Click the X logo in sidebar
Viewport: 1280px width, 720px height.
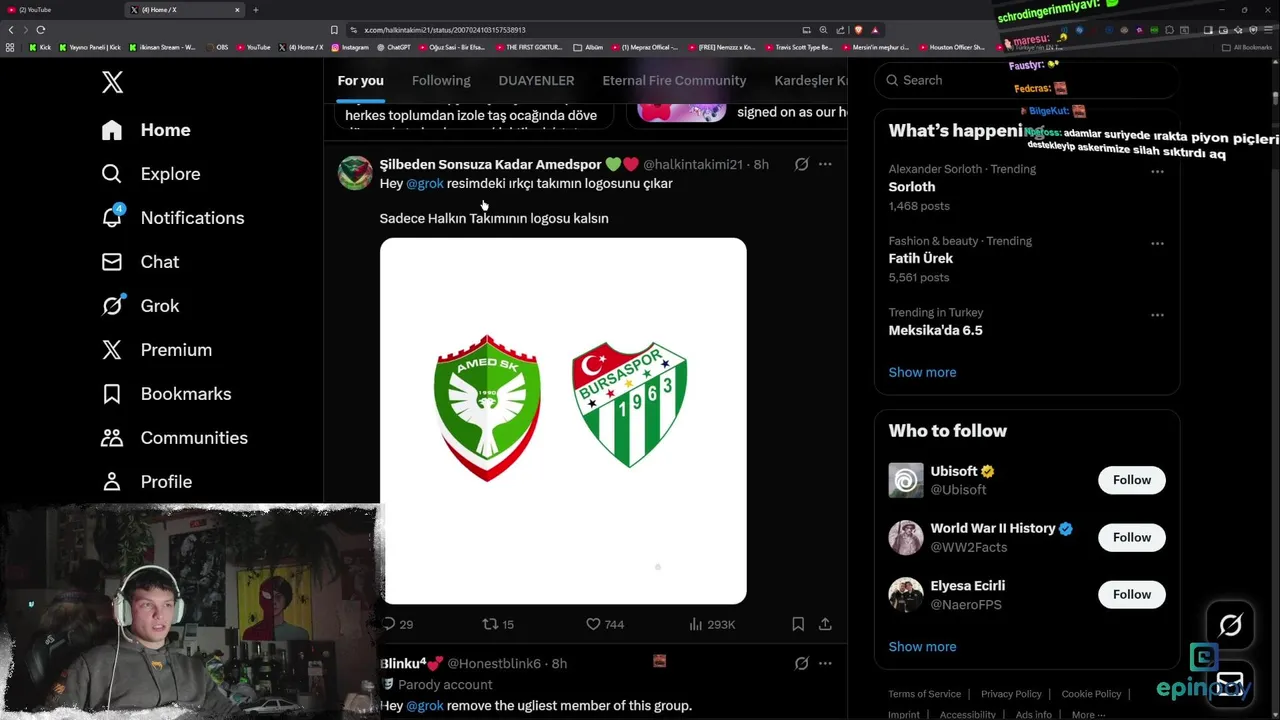(x=112, y=82)
